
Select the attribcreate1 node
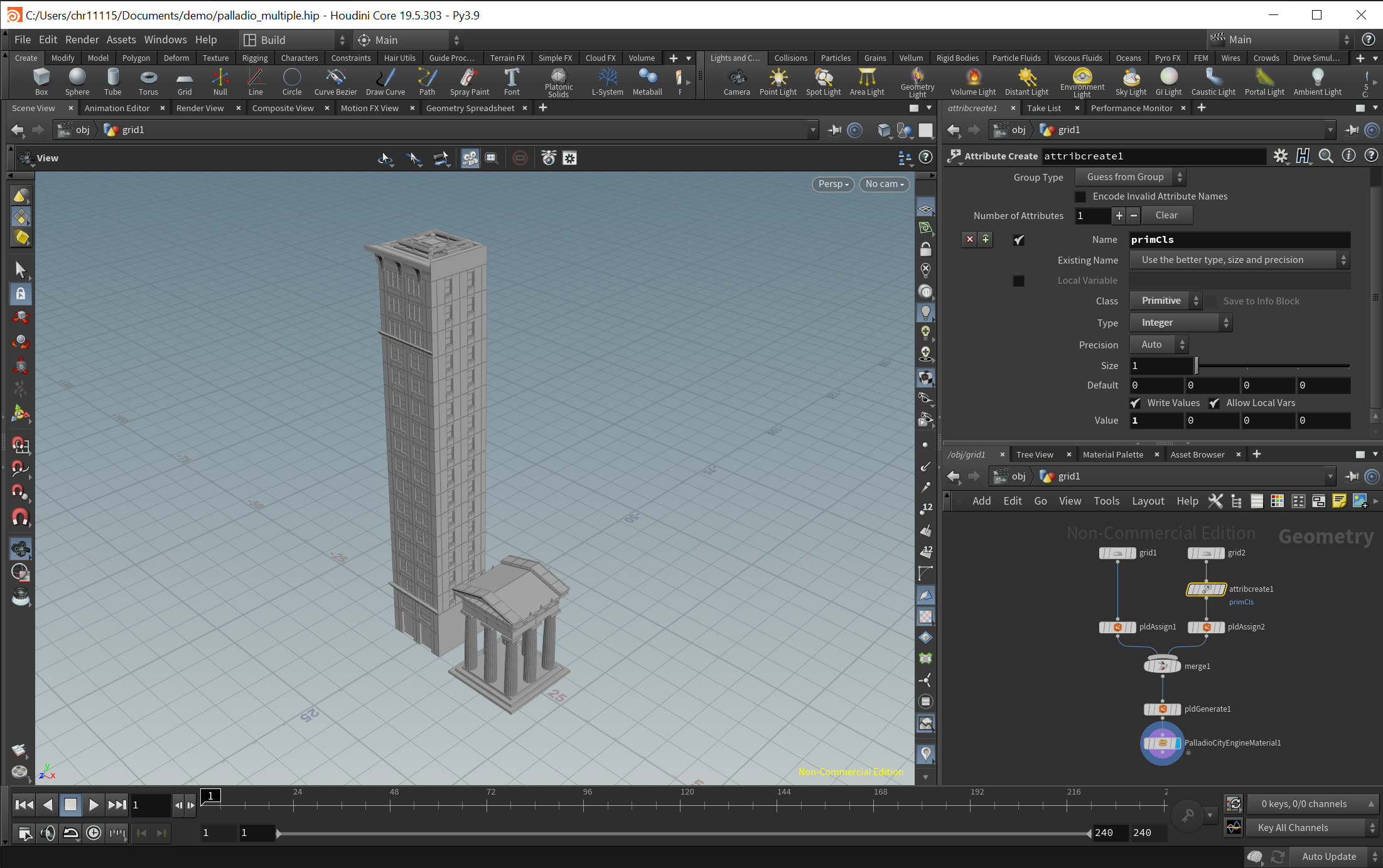[1205, 589]
